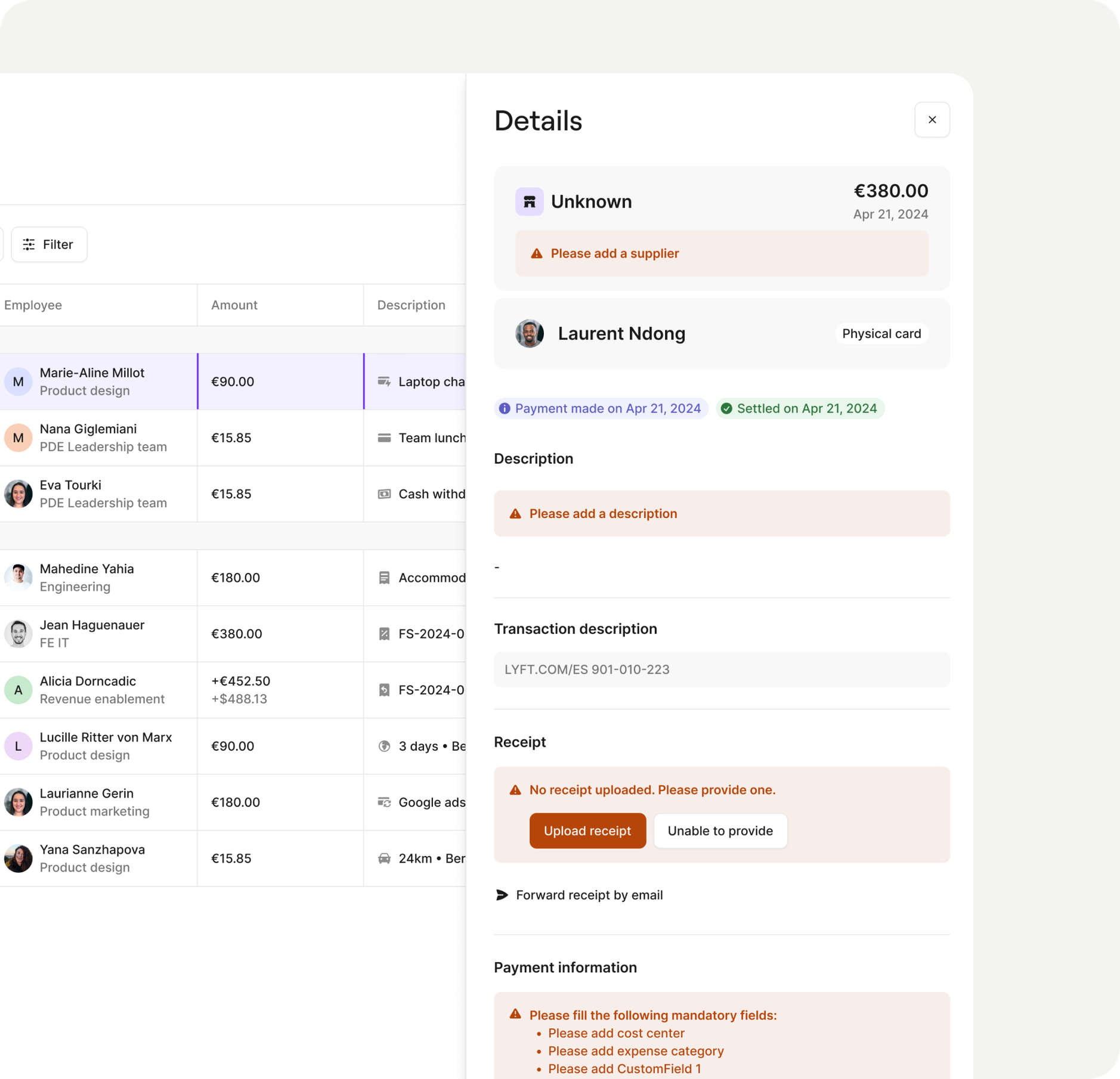
Task: Click Laurent Ndong's profile photo
Action: click(529, 333)
